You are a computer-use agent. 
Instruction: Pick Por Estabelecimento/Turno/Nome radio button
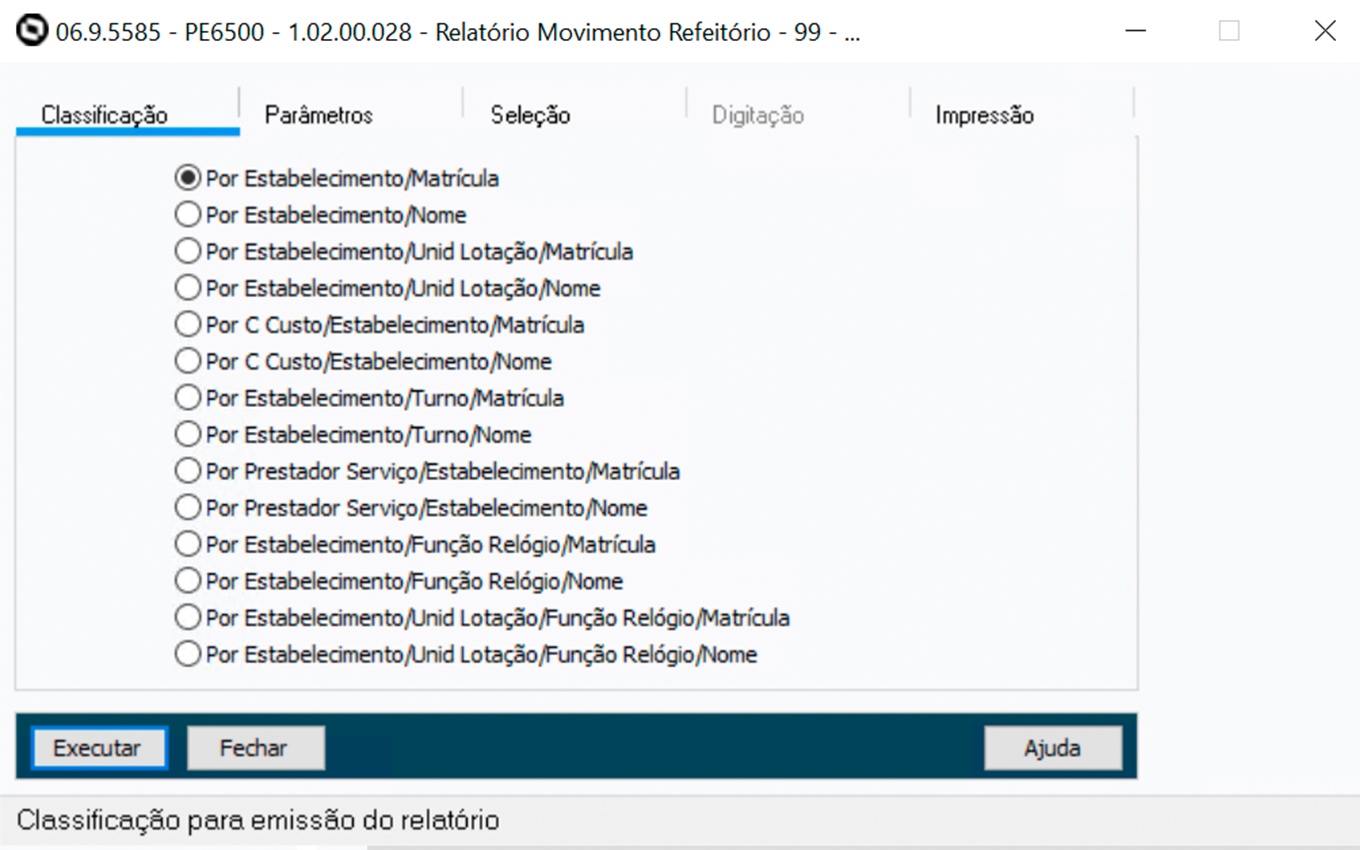click(187, 435)
